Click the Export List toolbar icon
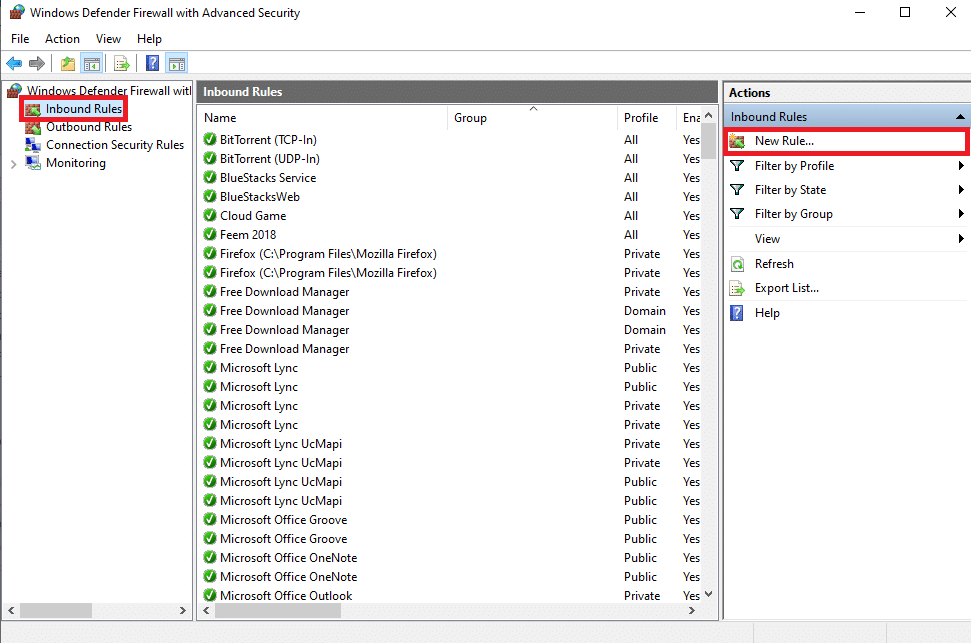The image size is (971, 643). click(x=122, y=63)
